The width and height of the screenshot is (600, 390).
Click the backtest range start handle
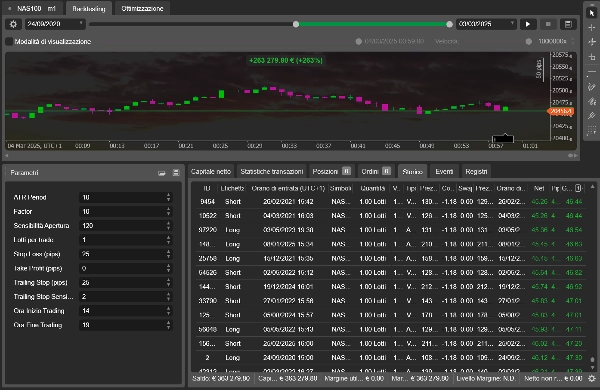[x=296, y=24]
